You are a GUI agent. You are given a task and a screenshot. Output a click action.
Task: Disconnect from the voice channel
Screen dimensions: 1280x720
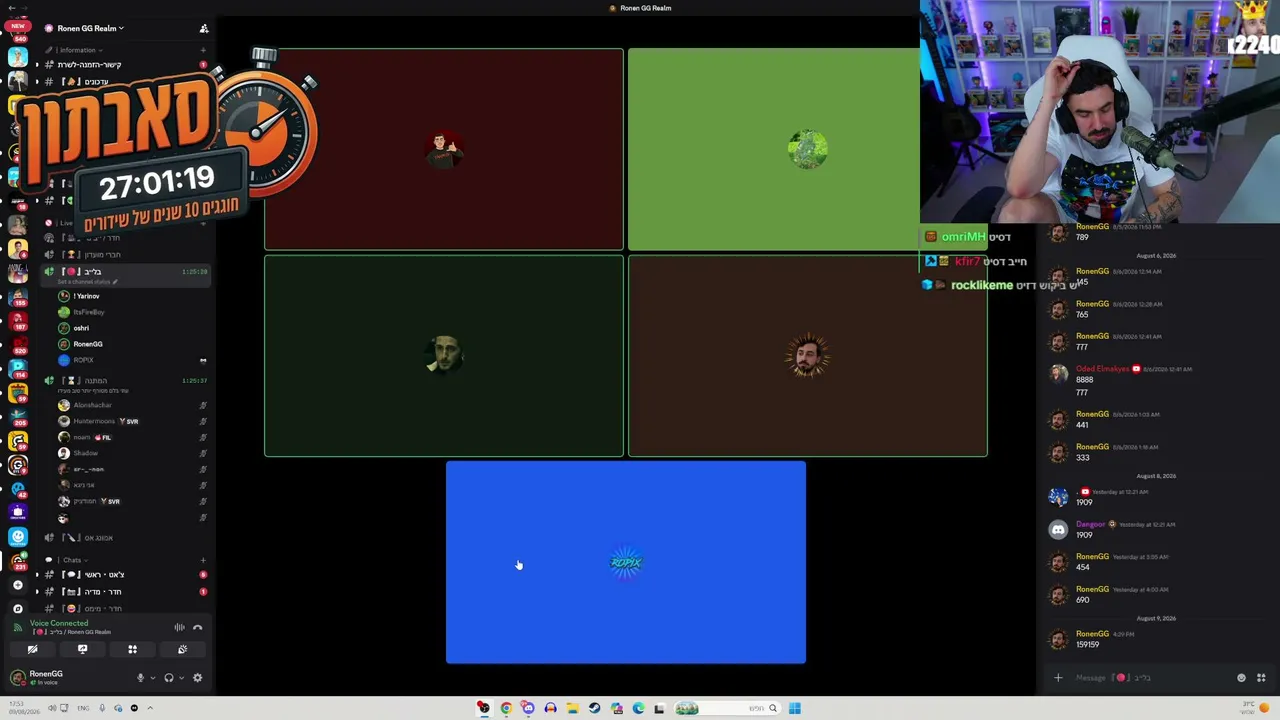point(198,627)
